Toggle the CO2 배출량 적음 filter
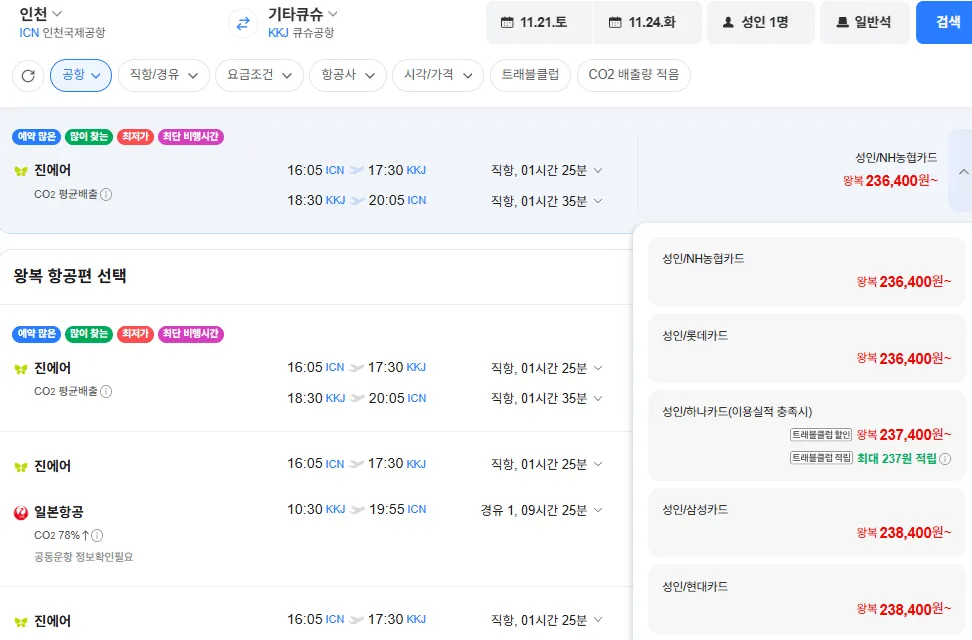The image size is (972, 640). 634,75
